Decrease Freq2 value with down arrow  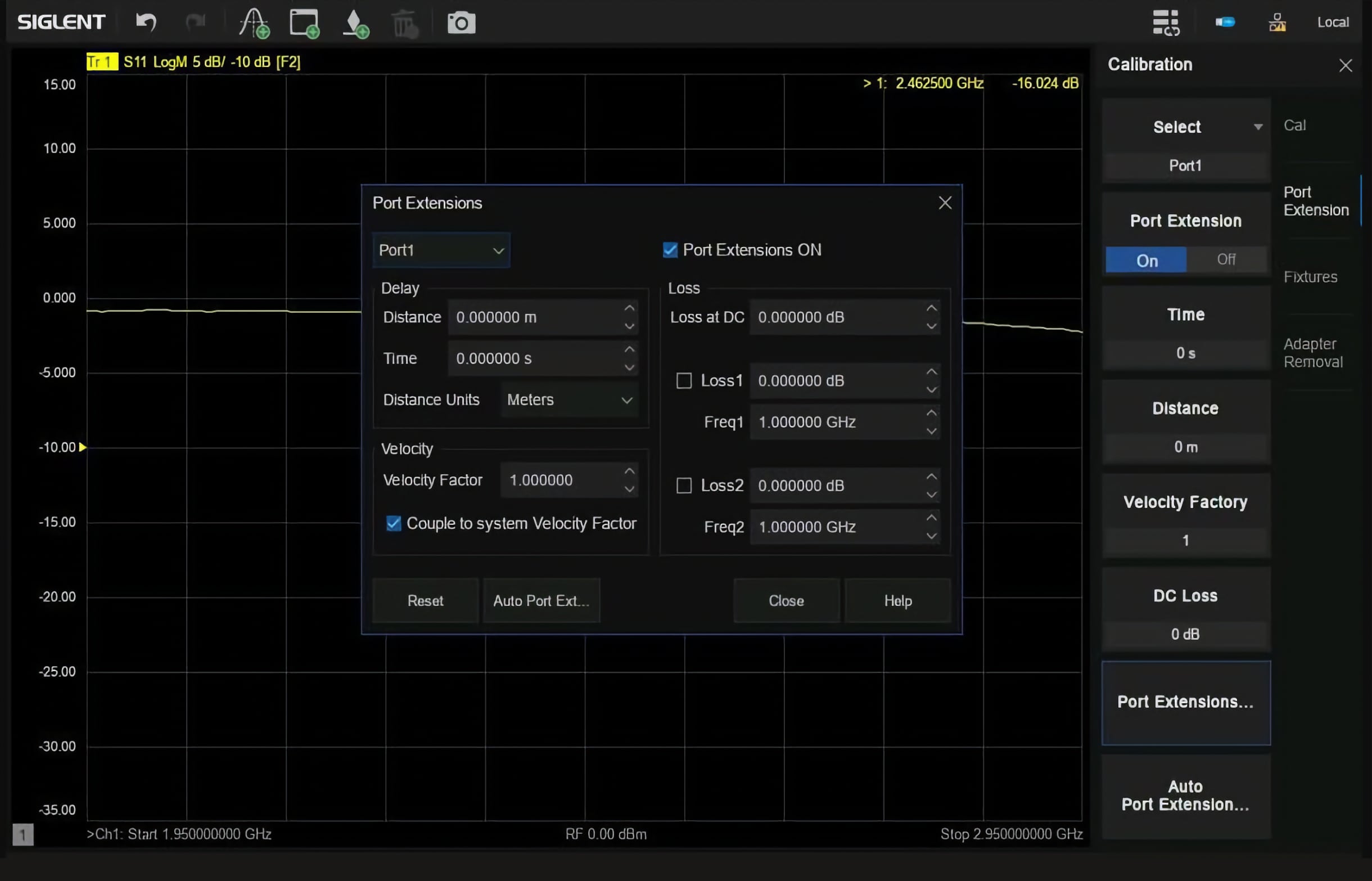click(x=932, y=537)
